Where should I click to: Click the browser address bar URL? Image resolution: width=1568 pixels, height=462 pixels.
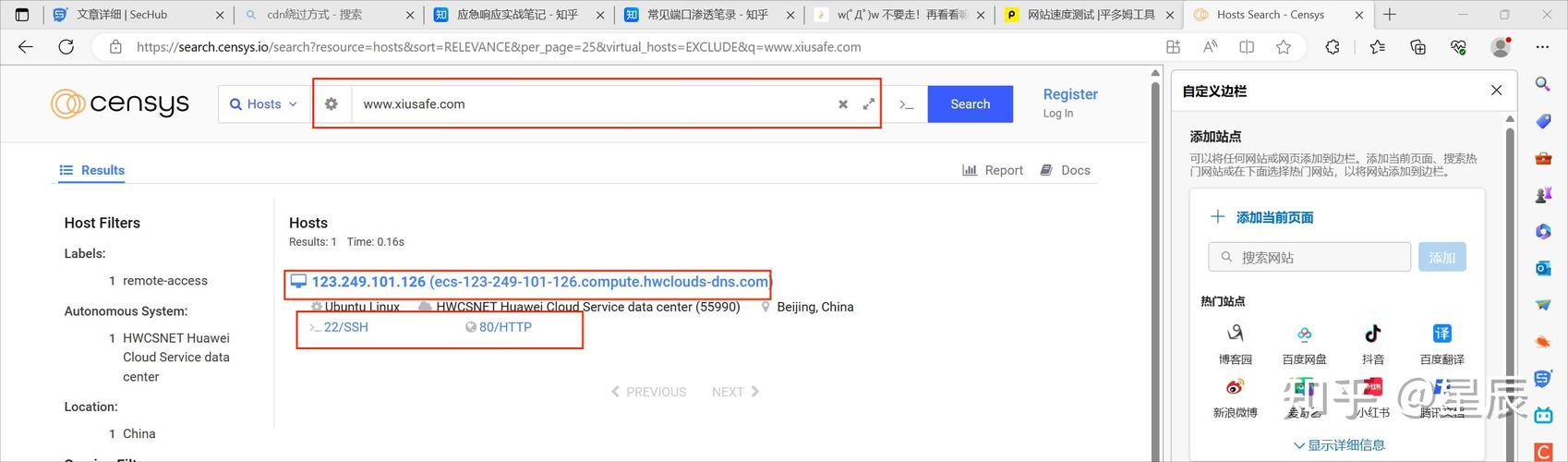(x=499, y=47)
